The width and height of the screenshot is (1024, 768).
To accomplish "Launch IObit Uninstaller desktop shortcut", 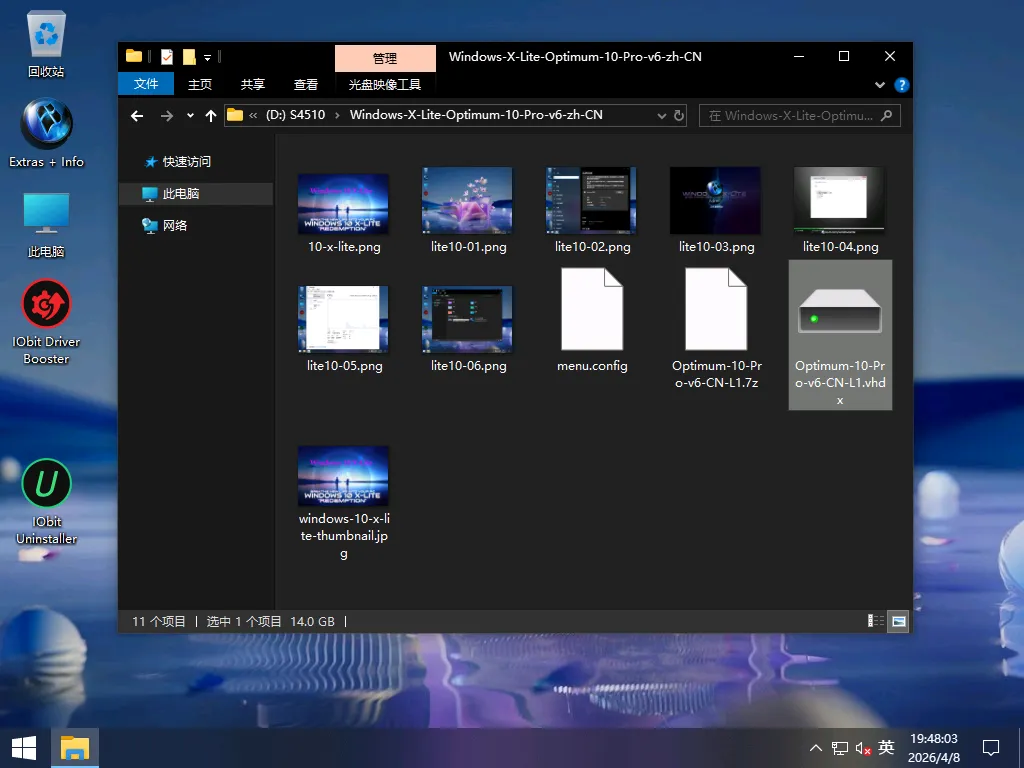I will tap(46, 502).
